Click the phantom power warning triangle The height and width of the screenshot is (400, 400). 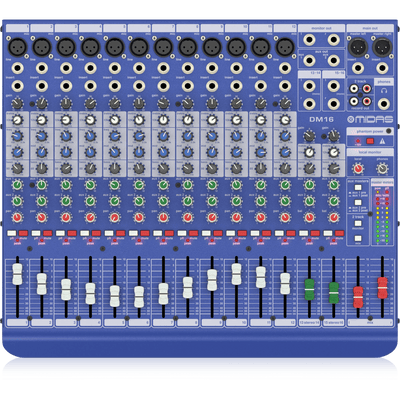pos(382,141)
